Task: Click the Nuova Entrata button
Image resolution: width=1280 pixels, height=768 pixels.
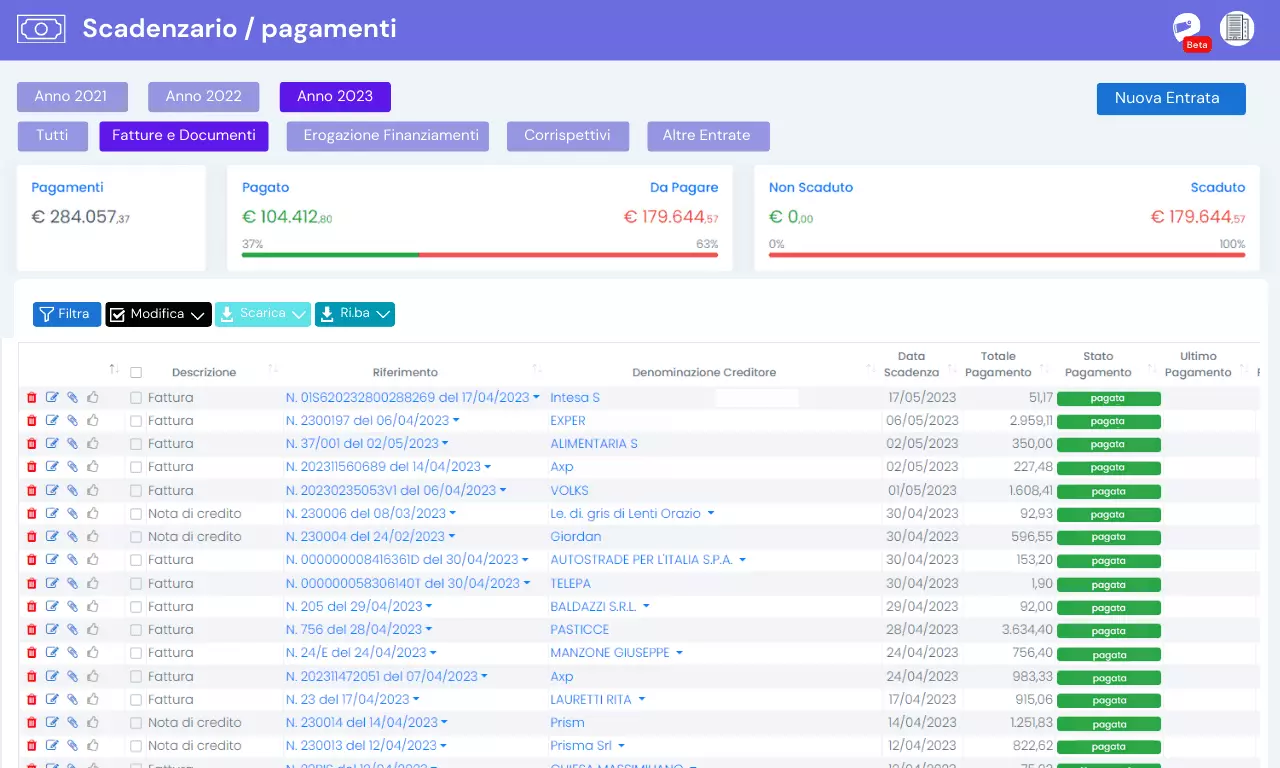Action: (1171, 98)
